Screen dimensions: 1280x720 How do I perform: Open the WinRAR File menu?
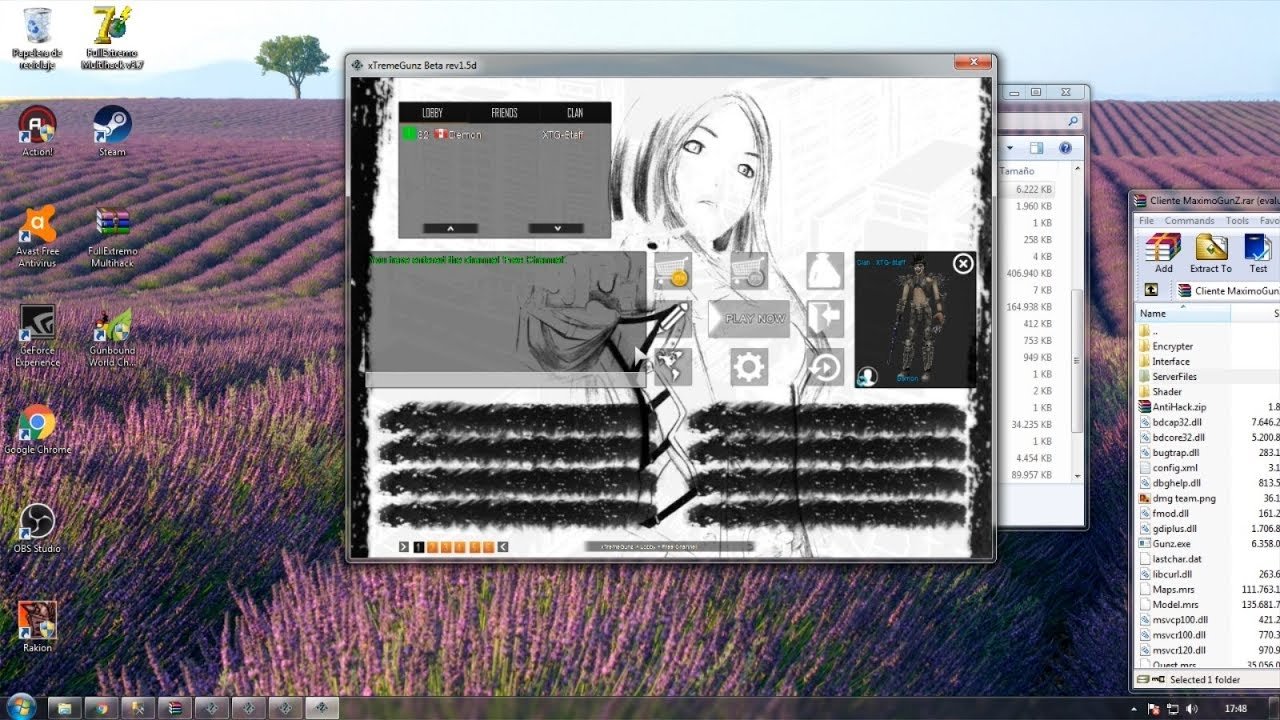coord(1146,221)
